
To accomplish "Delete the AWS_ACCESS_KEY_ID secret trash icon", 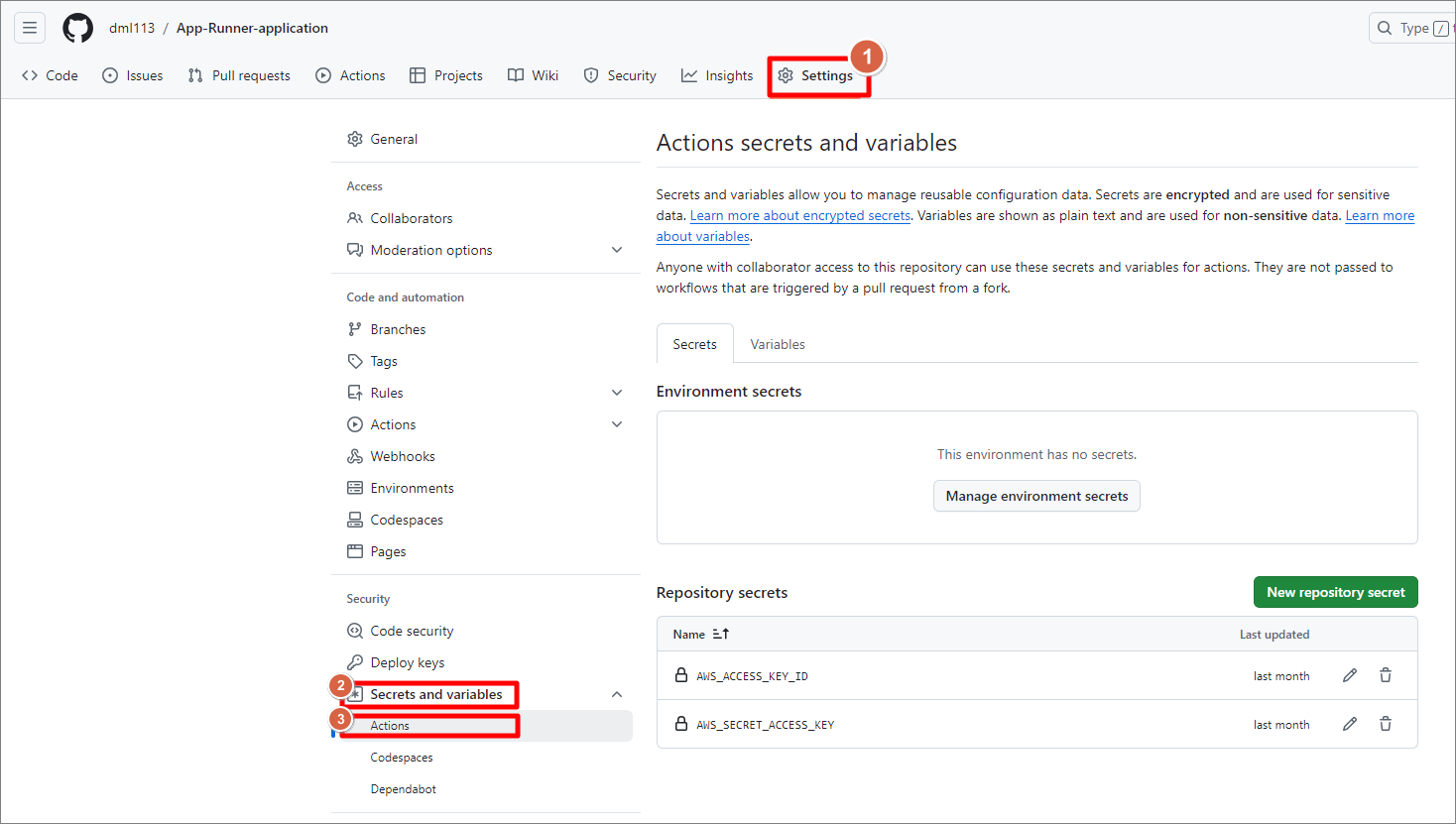I will 1386,675.
